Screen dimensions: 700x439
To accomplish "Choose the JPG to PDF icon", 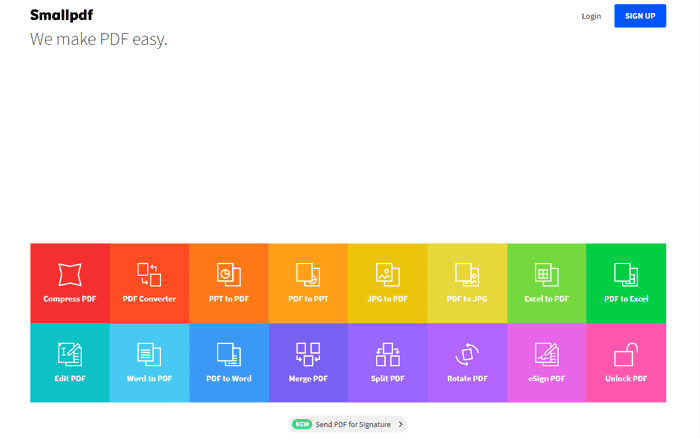I will [388, 274].
